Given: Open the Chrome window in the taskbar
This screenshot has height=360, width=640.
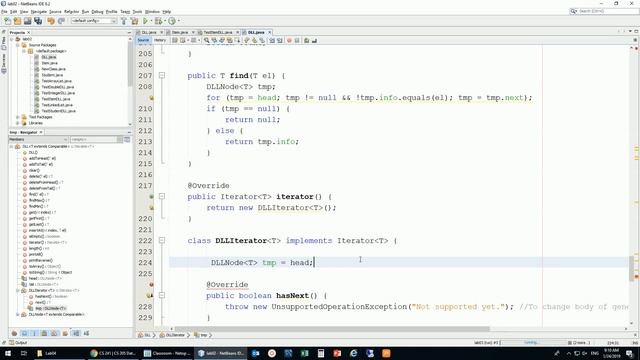Looking at the screenshot, I should click(x=113, y=353).
